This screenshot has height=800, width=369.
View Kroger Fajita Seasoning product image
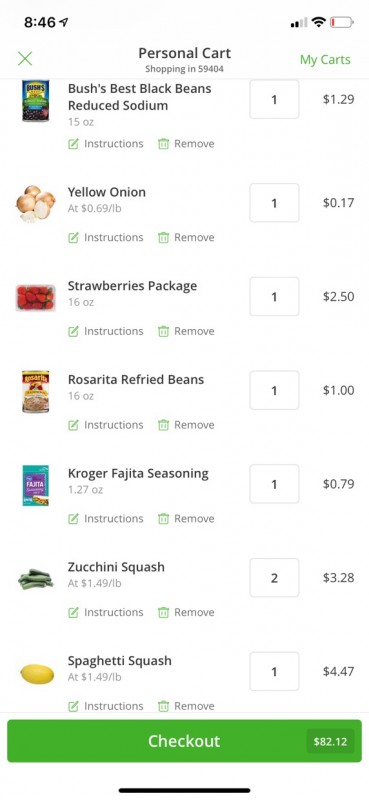pyautogui.click(x=35, y=485)
